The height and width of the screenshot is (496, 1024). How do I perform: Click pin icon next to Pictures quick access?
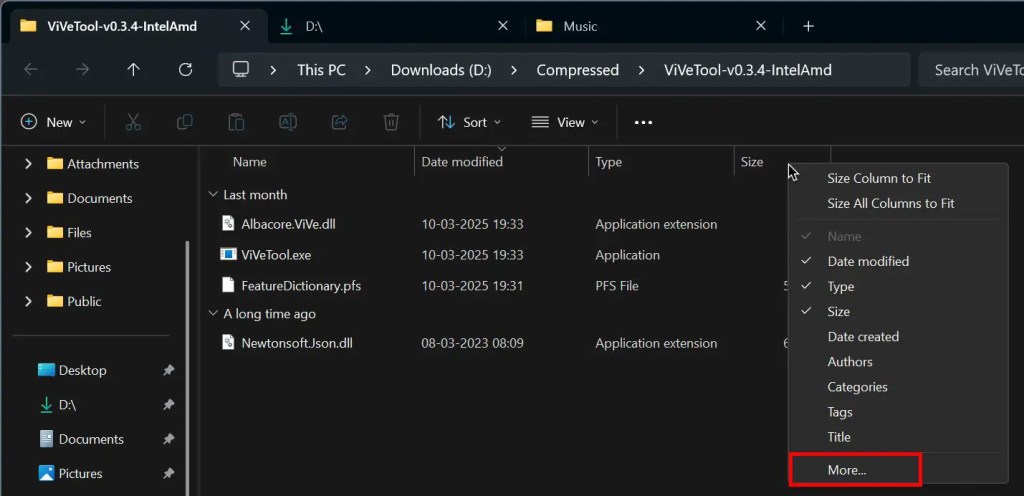(168, 473)
